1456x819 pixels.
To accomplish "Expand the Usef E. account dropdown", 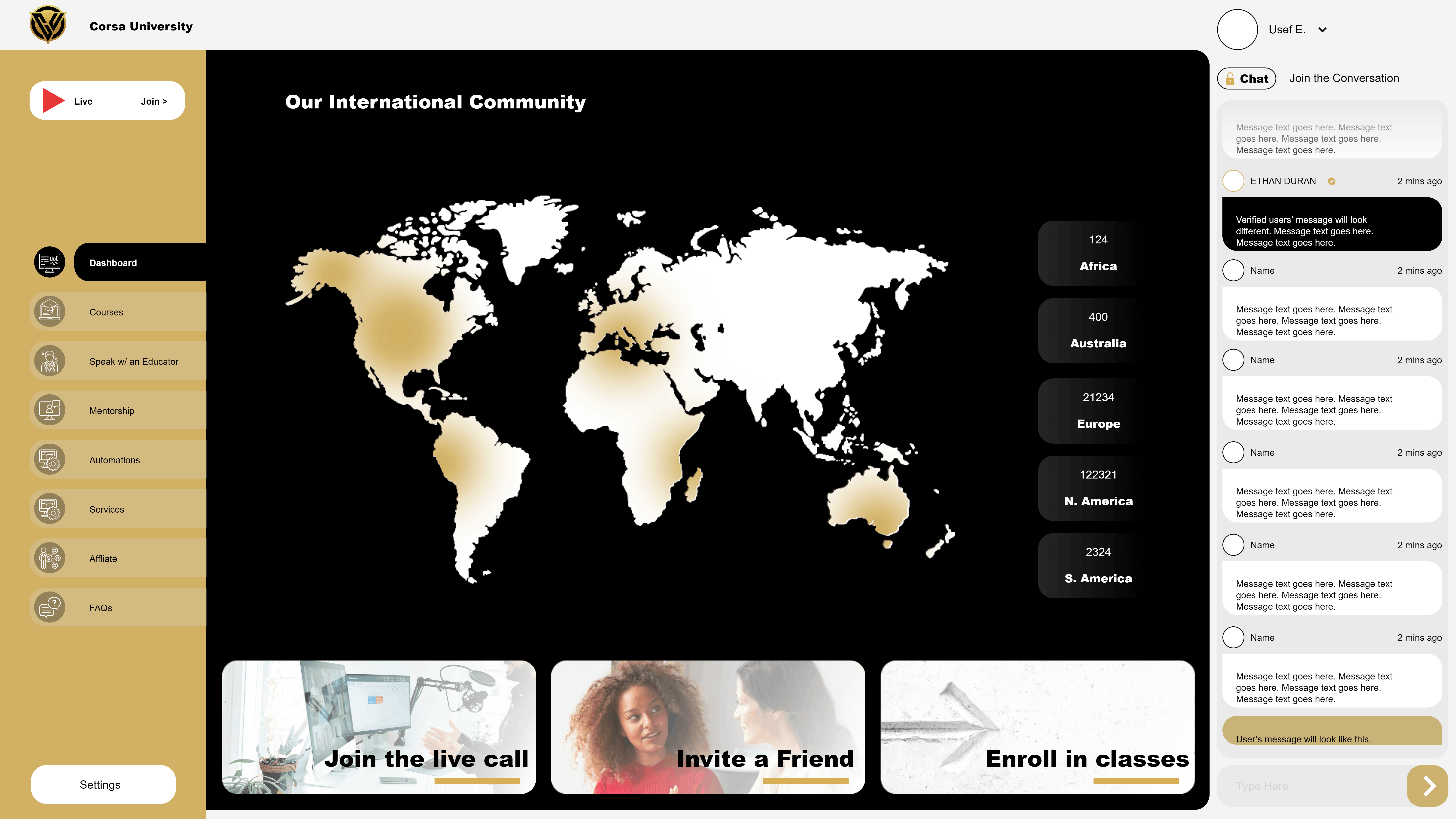I will [1323, 30].
